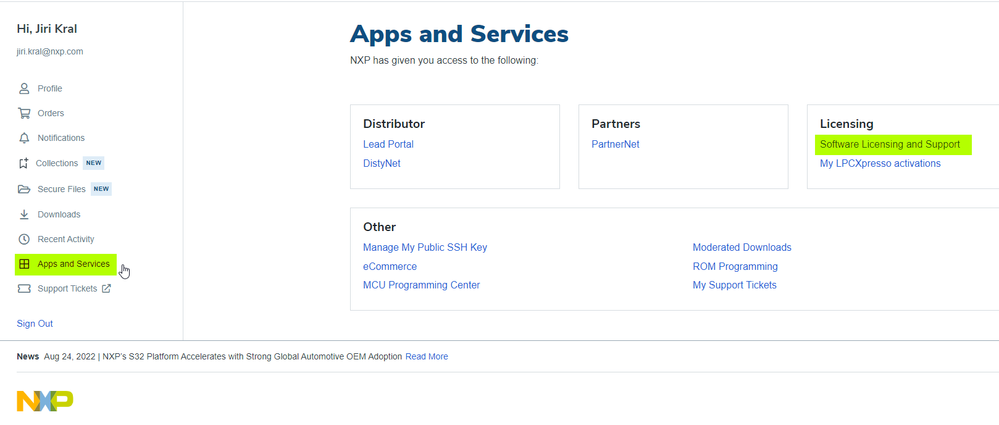Open Manage My Public SSH Key

click(x=425, y=248)
